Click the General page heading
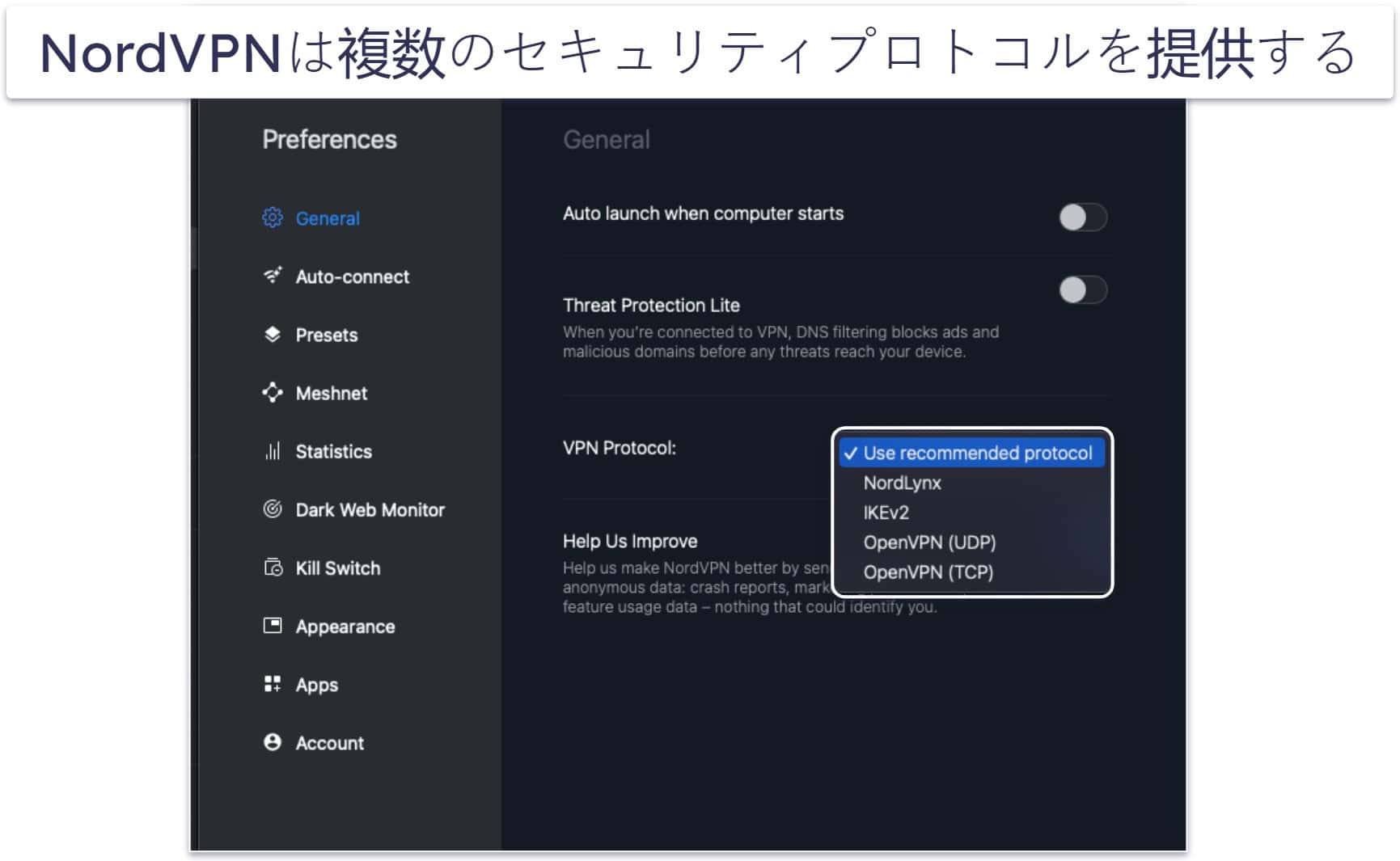 tap(606, 139)
